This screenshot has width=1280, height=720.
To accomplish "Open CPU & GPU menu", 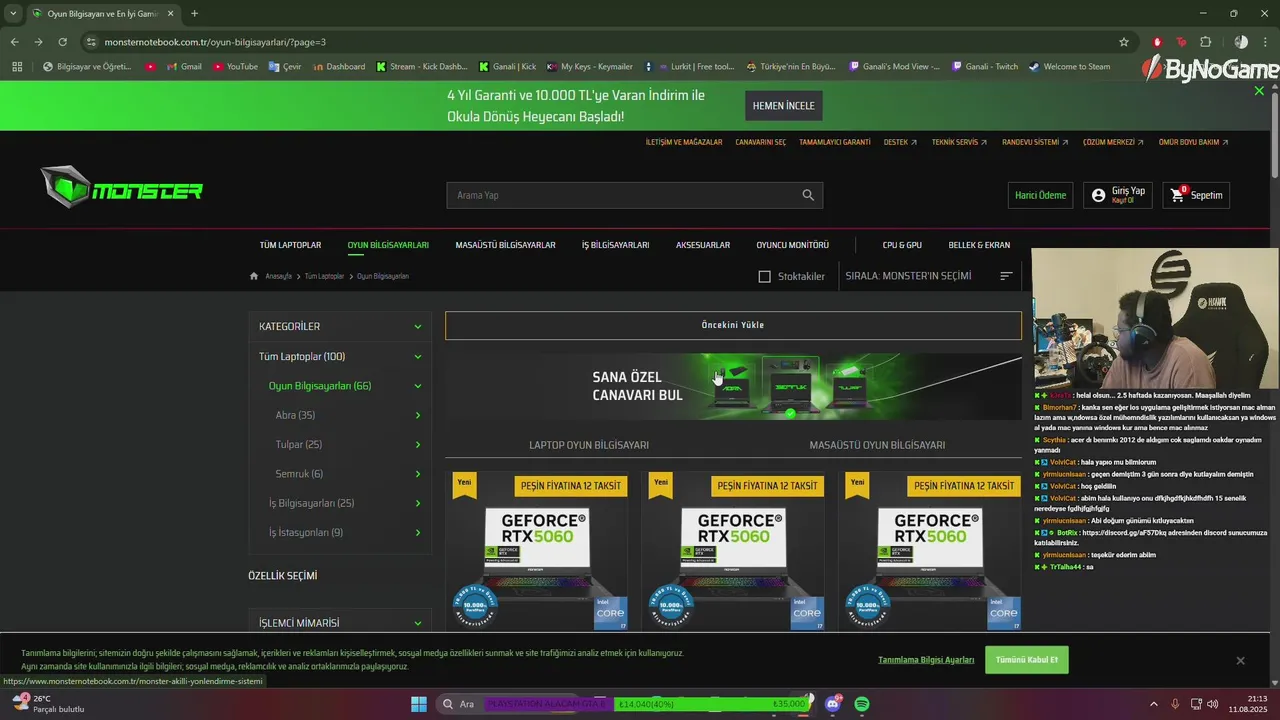I will (902, 245).
